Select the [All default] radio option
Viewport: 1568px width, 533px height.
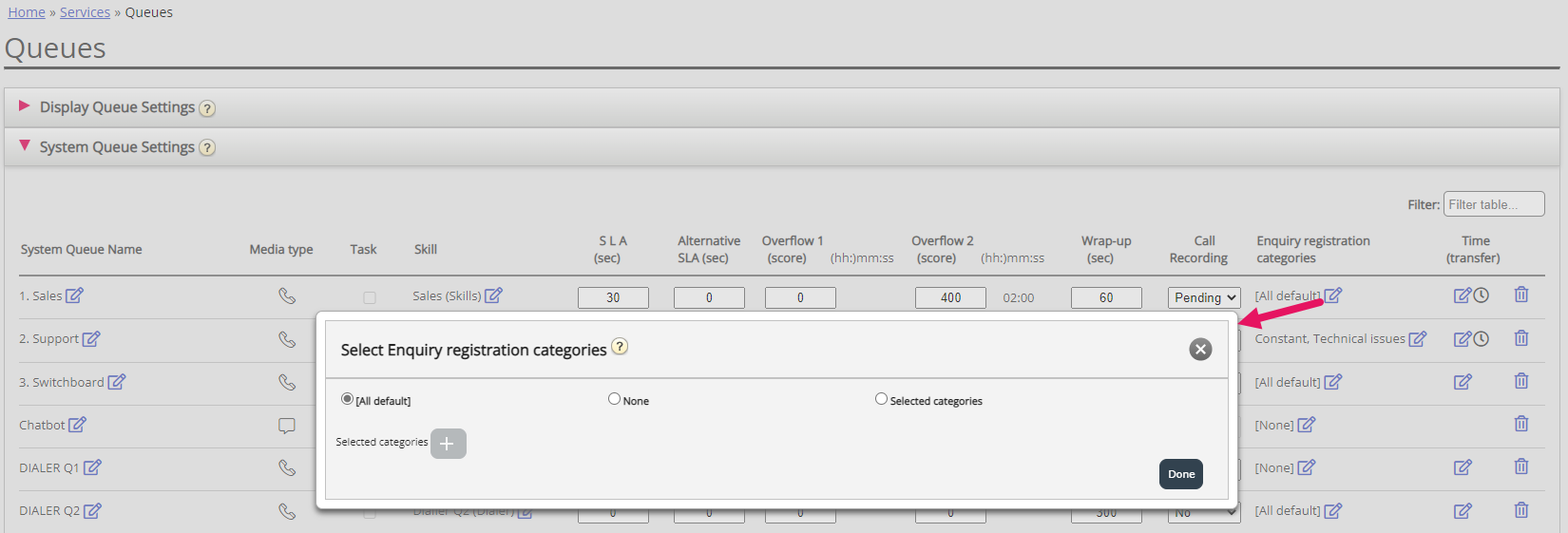point(347,399)
